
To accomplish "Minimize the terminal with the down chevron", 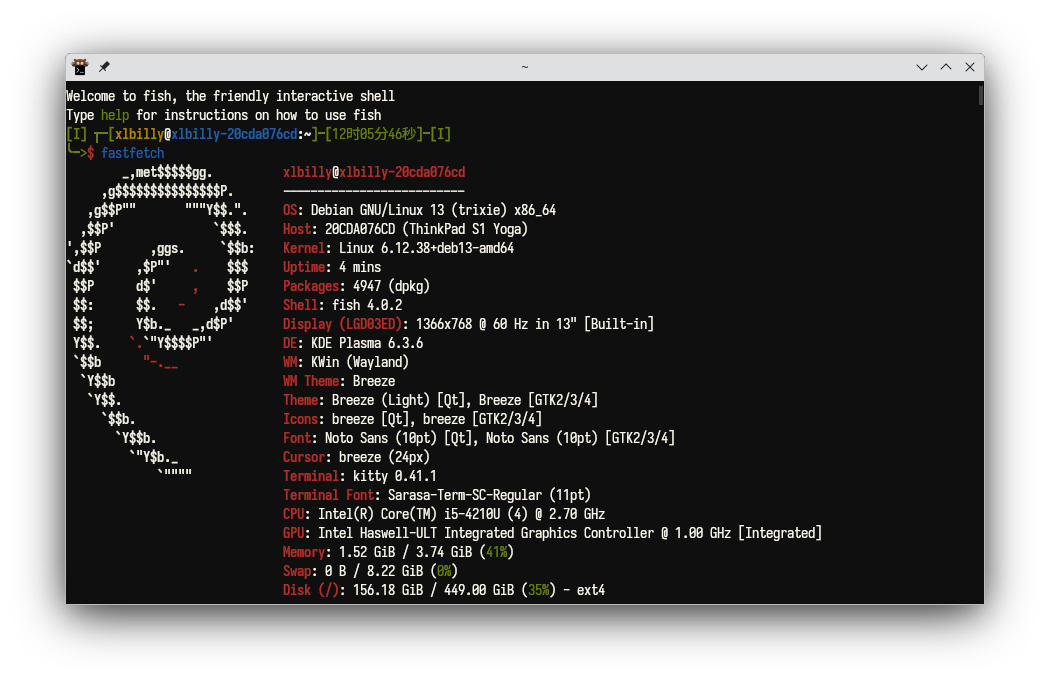I will point(922,67).
